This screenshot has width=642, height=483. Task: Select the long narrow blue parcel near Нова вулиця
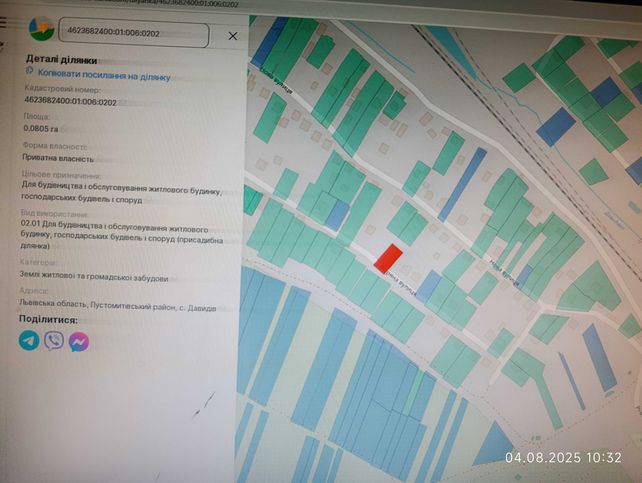coord(462,183)
